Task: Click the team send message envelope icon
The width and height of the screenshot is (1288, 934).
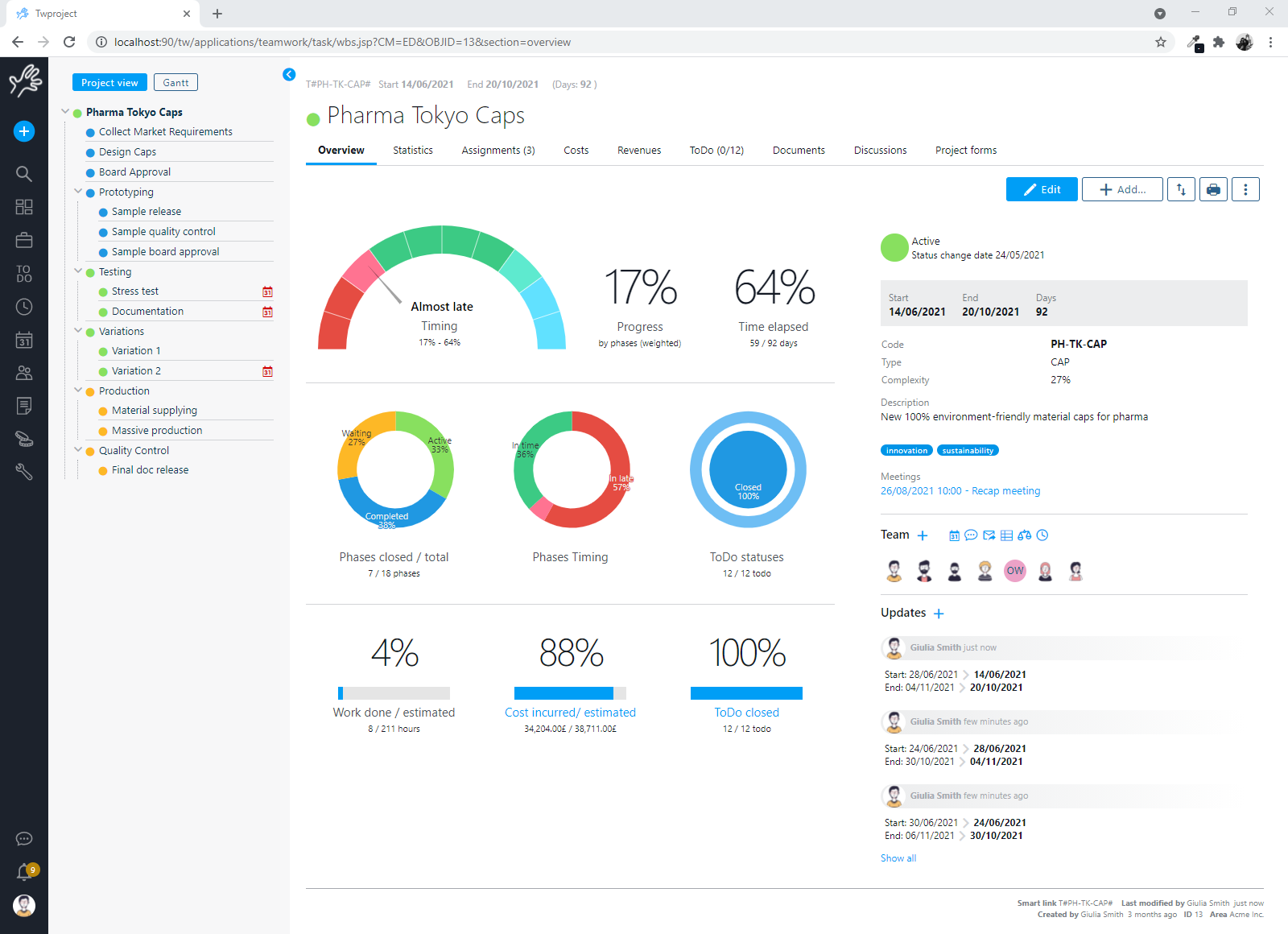Action: click(x=989, y=535)
